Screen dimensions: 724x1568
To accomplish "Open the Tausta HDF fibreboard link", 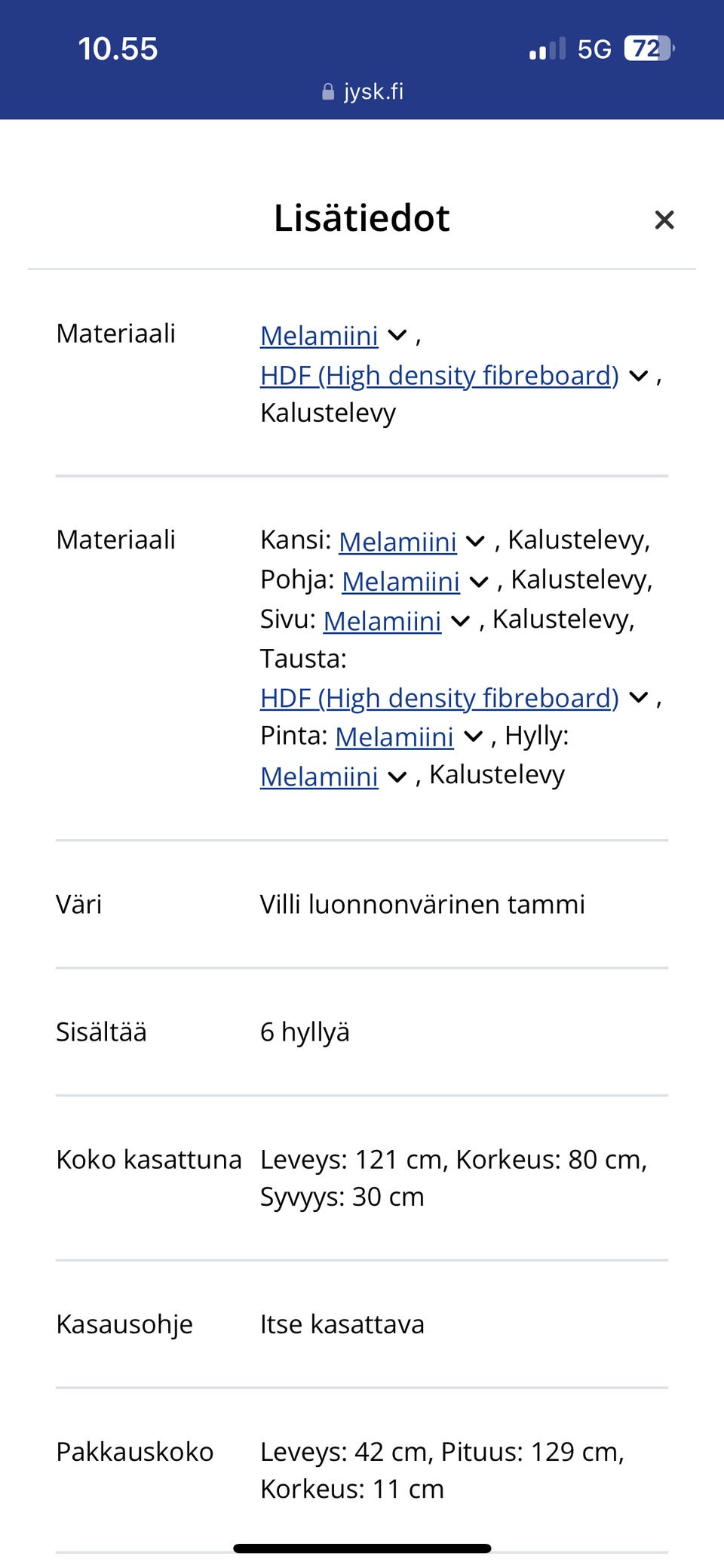I will [437, 698].
